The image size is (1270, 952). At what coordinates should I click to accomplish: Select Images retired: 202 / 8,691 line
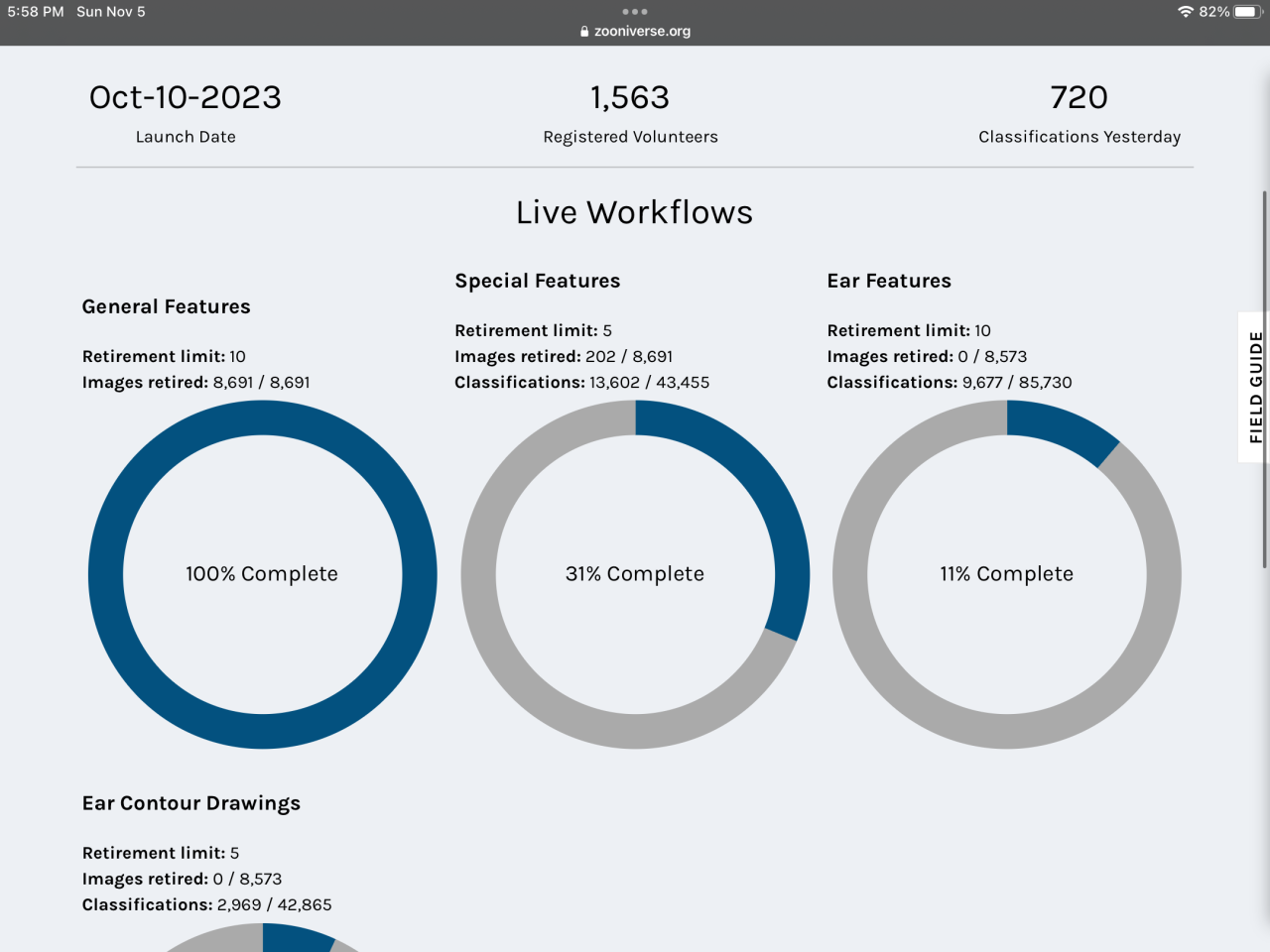tap(564, 356)
